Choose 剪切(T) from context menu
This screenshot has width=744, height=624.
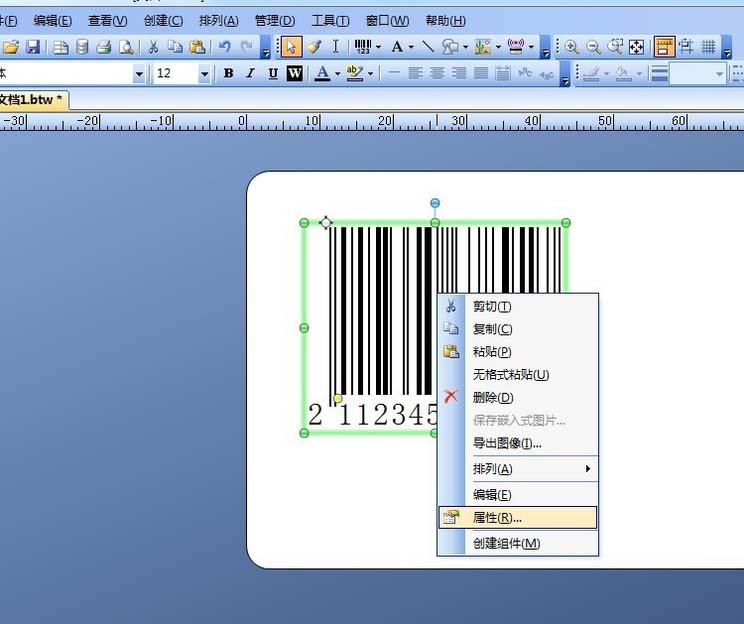[x=518, y=306]
